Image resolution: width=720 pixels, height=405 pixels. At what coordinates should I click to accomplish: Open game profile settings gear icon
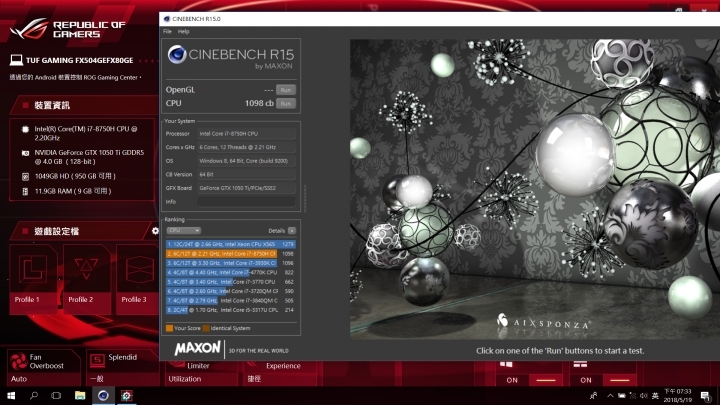[x=155, y=231]
